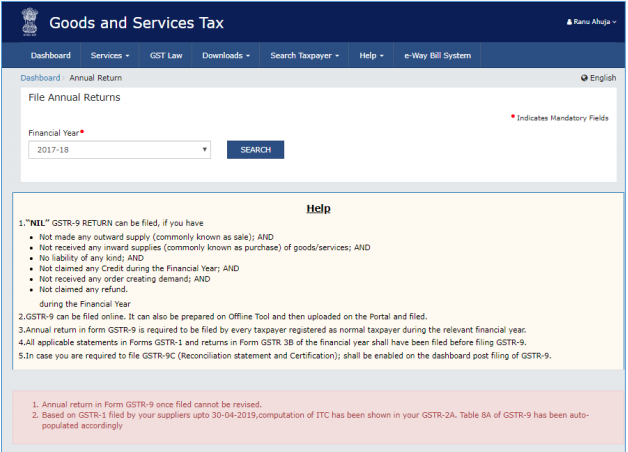Click the Goods and Services Tax title
The height and width of the screenshot is (452, 628).
point(136,23)
